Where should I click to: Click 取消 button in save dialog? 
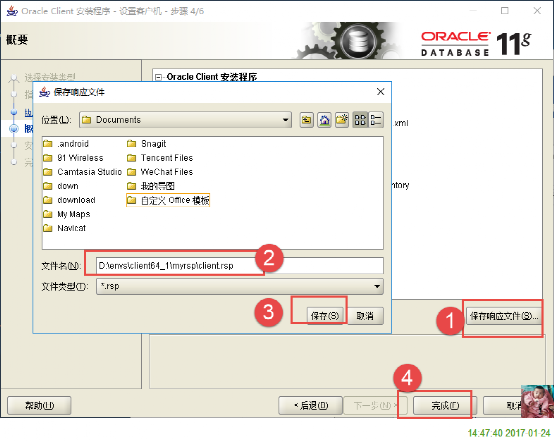pyautogui.click(x=365, y=316)
